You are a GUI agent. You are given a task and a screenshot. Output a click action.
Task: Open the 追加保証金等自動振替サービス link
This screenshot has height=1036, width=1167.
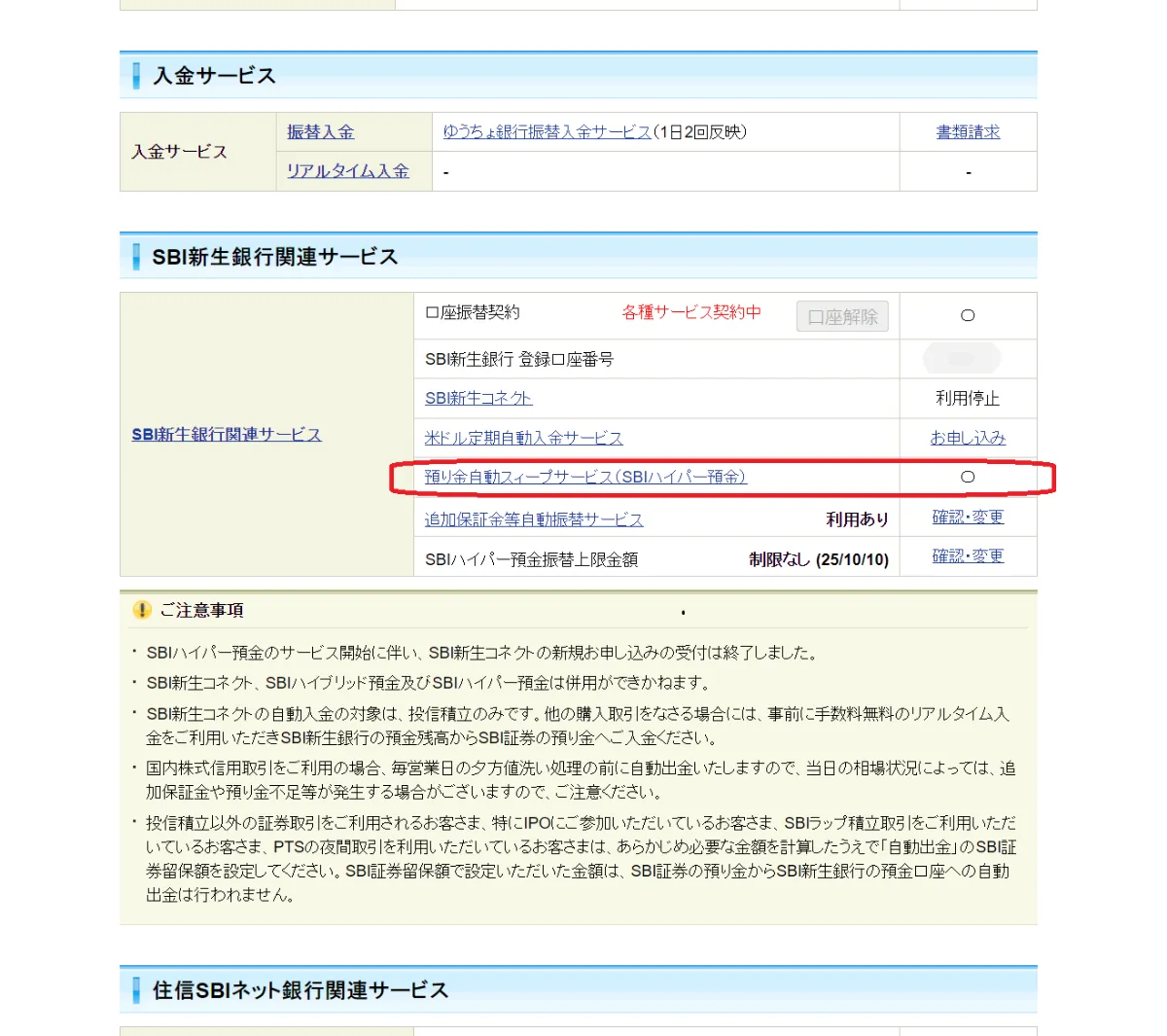tap(534, 519)
